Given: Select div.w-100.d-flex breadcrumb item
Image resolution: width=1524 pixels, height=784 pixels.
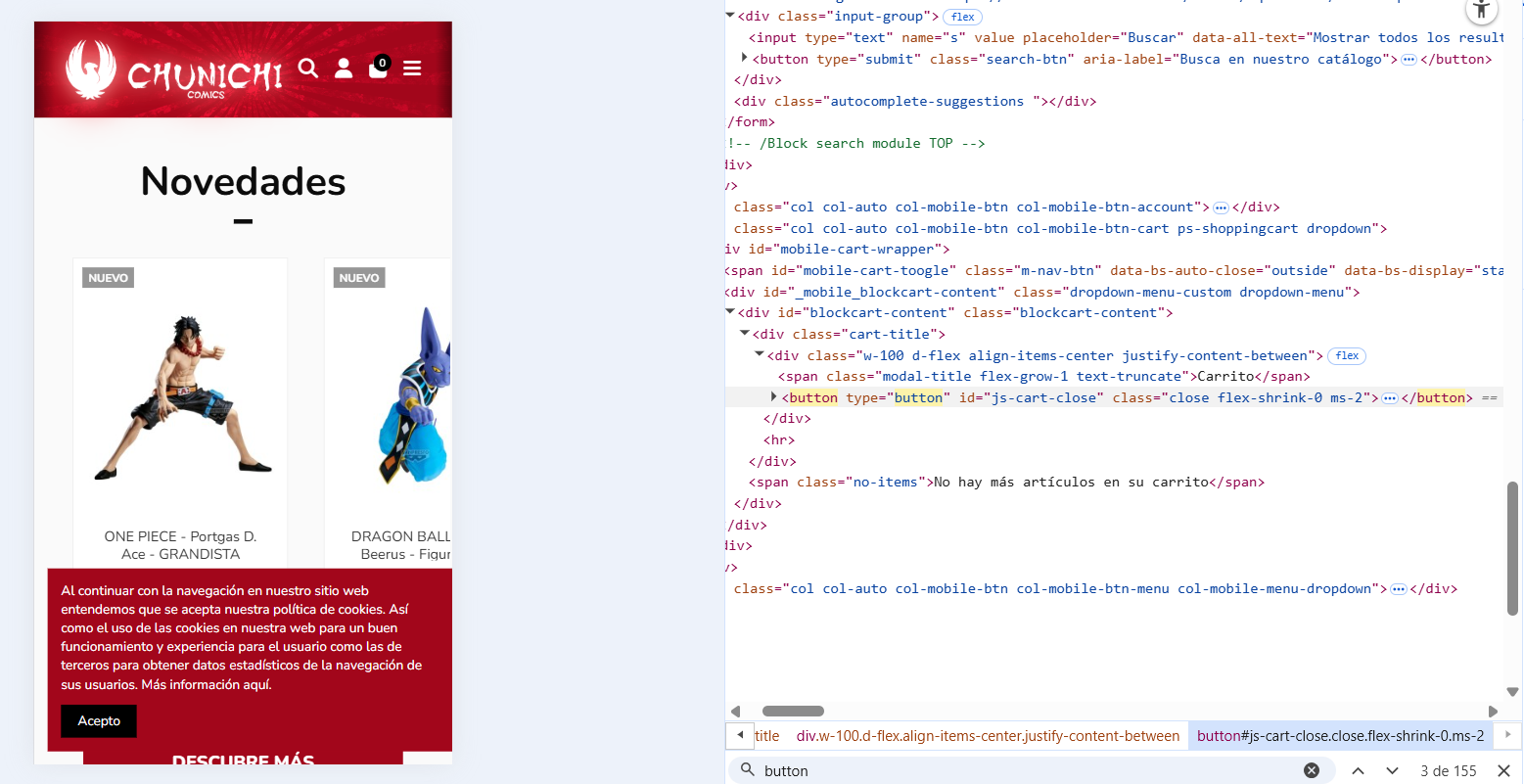Looking at the screenshot, I should (x=988, y=736).
